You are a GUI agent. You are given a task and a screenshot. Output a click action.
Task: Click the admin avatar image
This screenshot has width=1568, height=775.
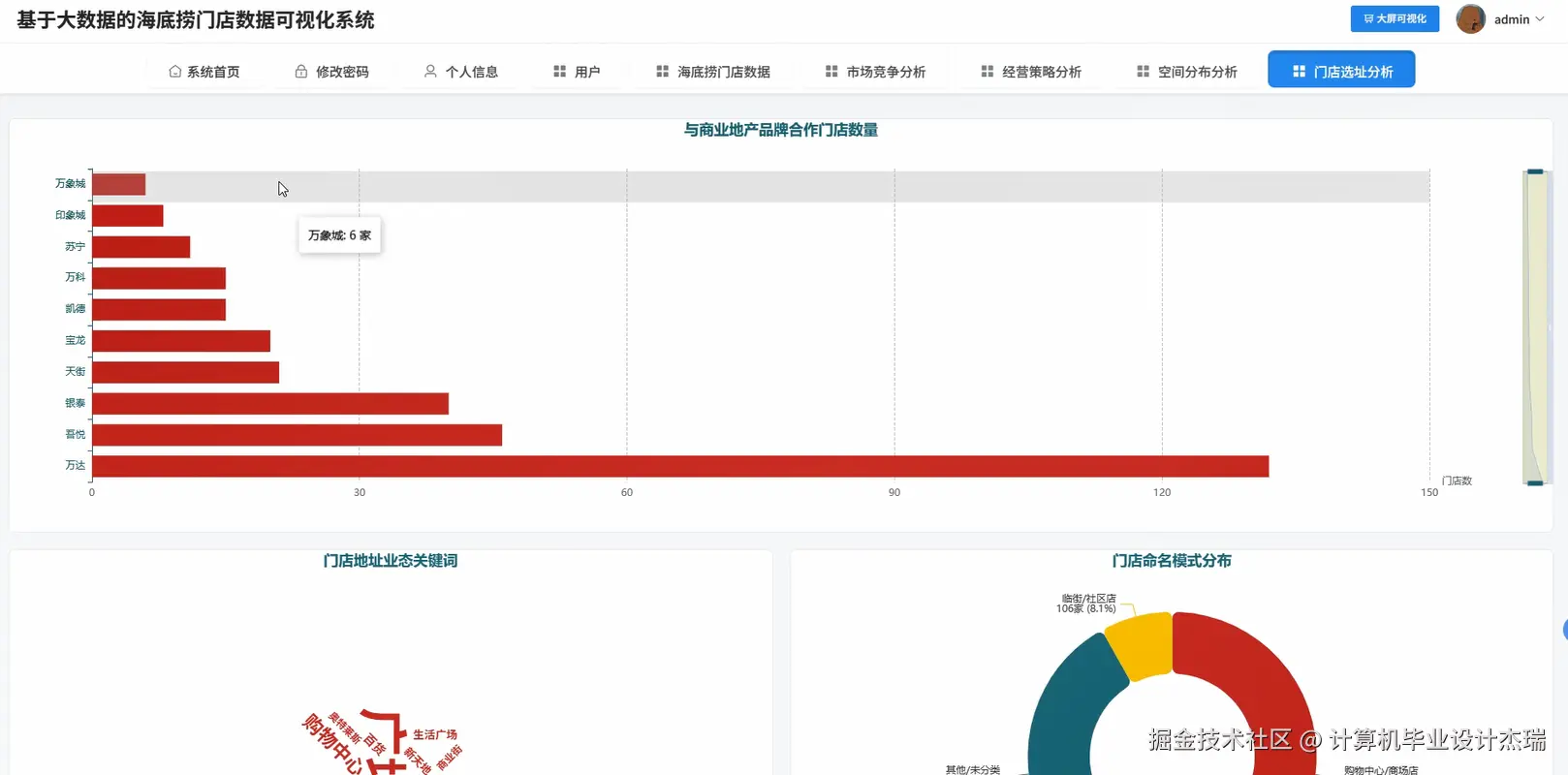[x=1470, y=19]
